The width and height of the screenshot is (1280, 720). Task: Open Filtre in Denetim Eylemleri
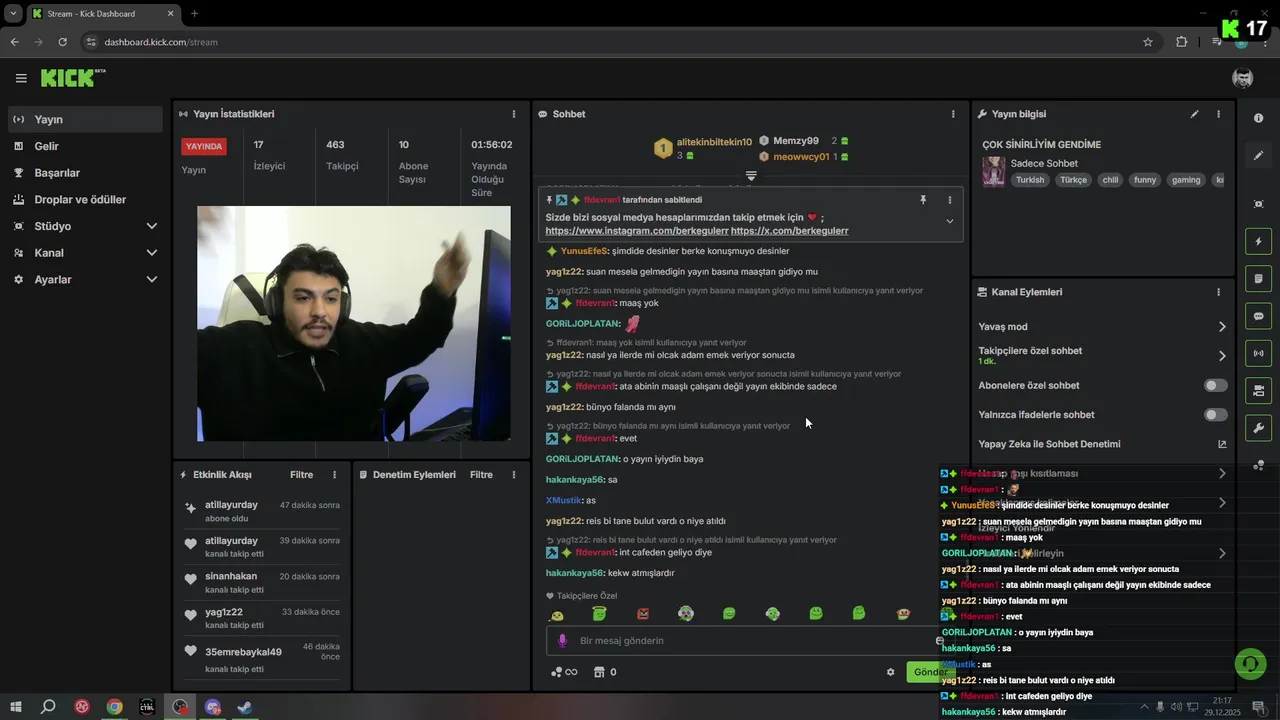pos(481,475)
